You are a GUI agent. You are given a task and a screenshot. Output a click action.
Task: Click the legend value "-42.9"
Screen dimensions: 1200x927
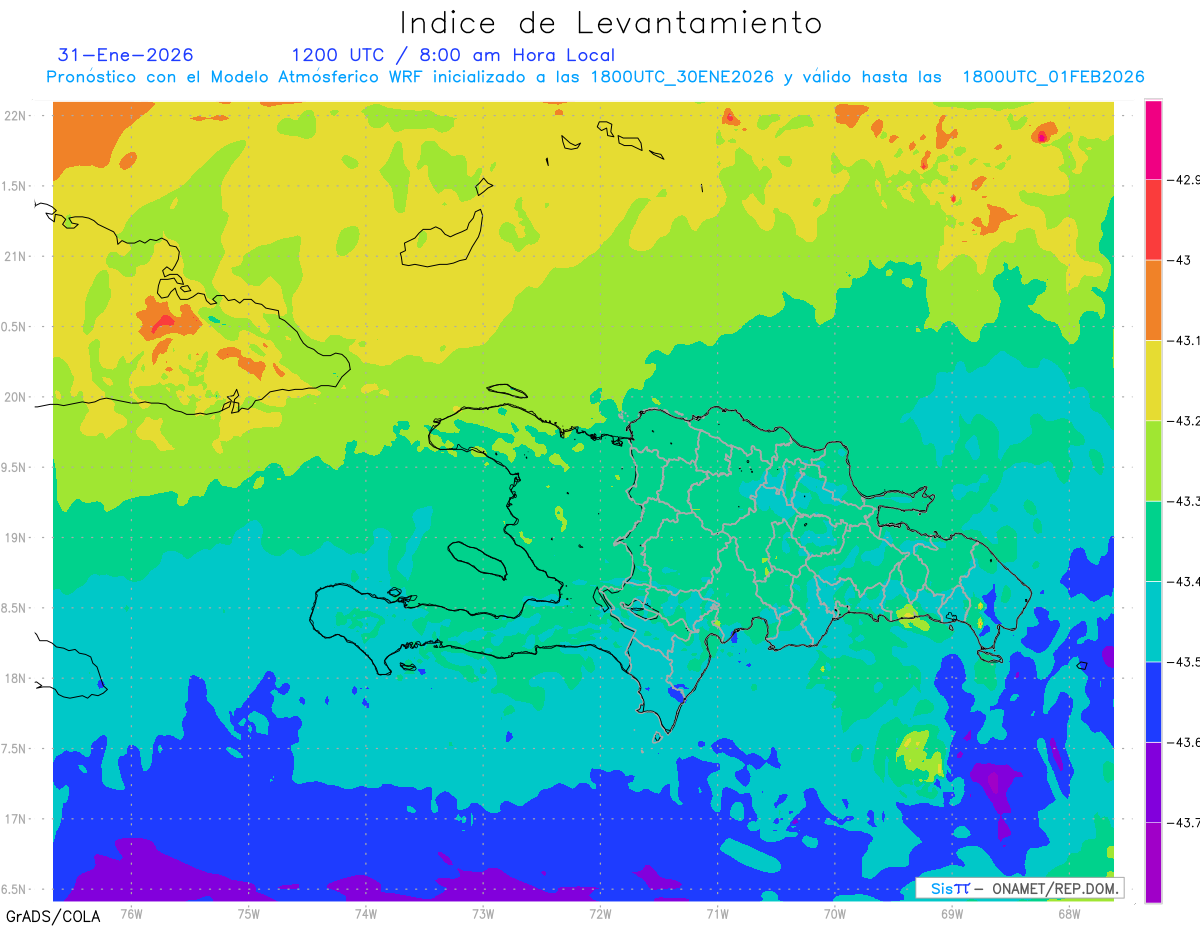(1184, 180)
